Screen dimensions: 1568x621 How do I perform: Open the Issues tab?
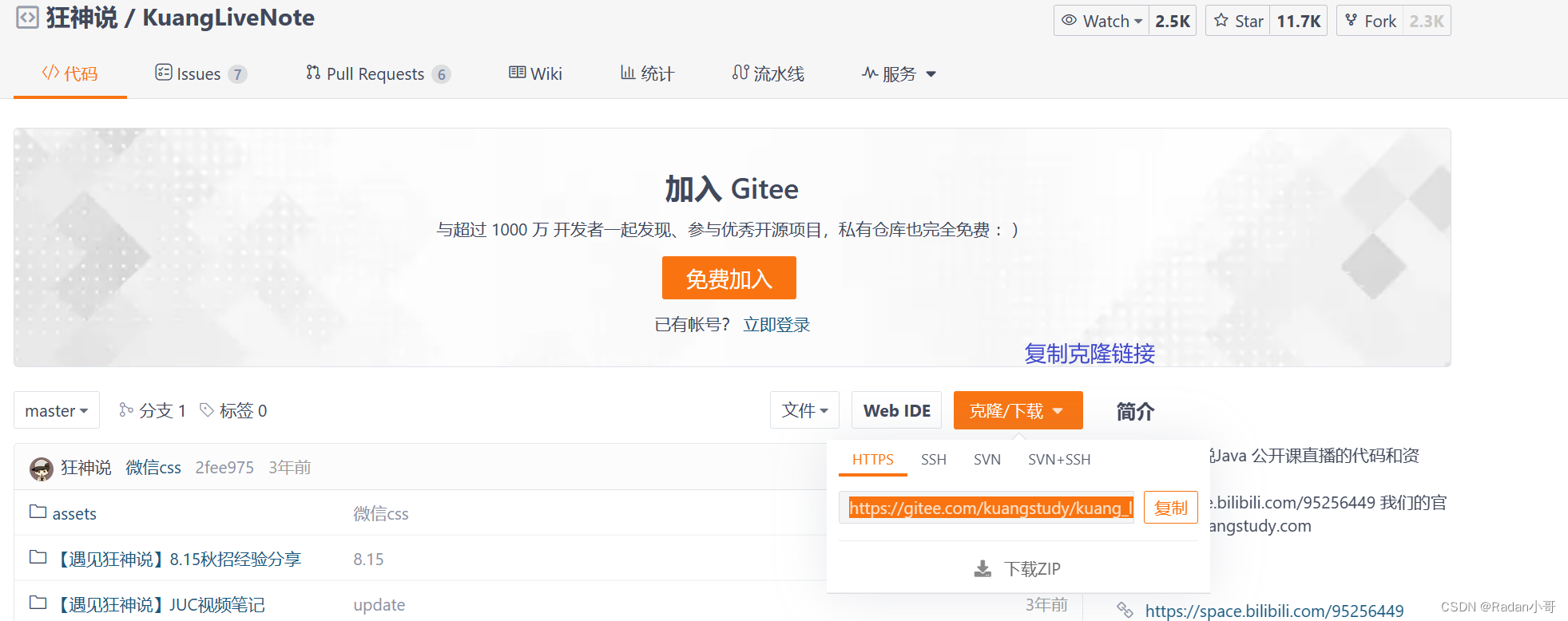200,73
